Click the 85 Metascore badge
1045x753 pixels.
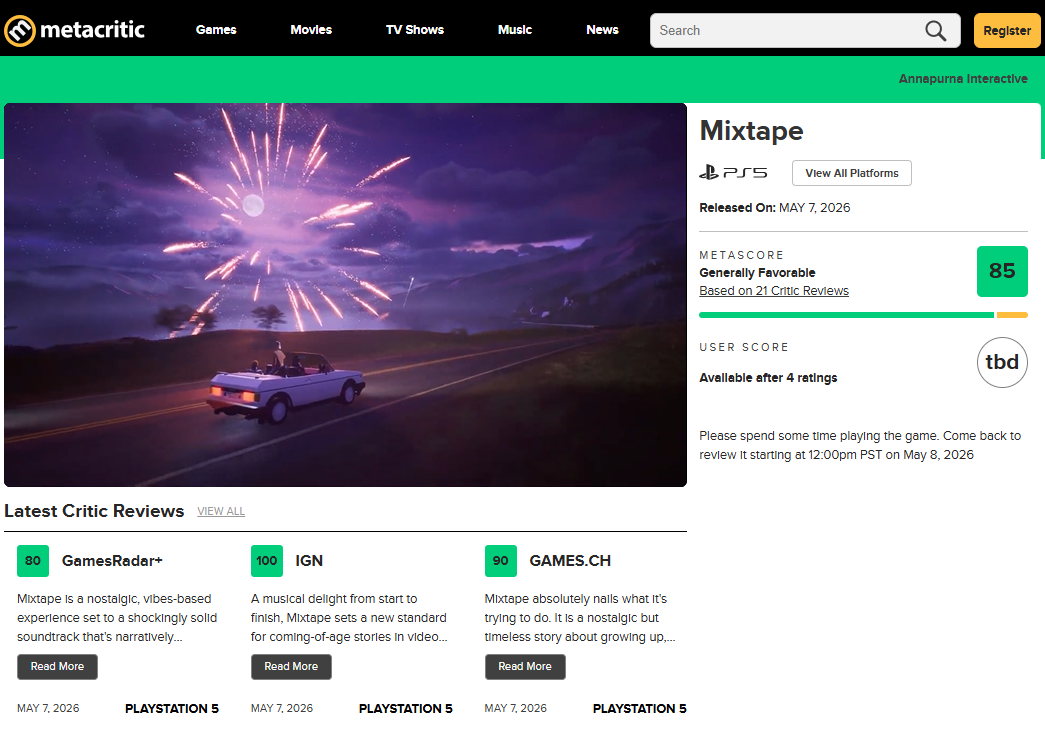click(1002, 271)
